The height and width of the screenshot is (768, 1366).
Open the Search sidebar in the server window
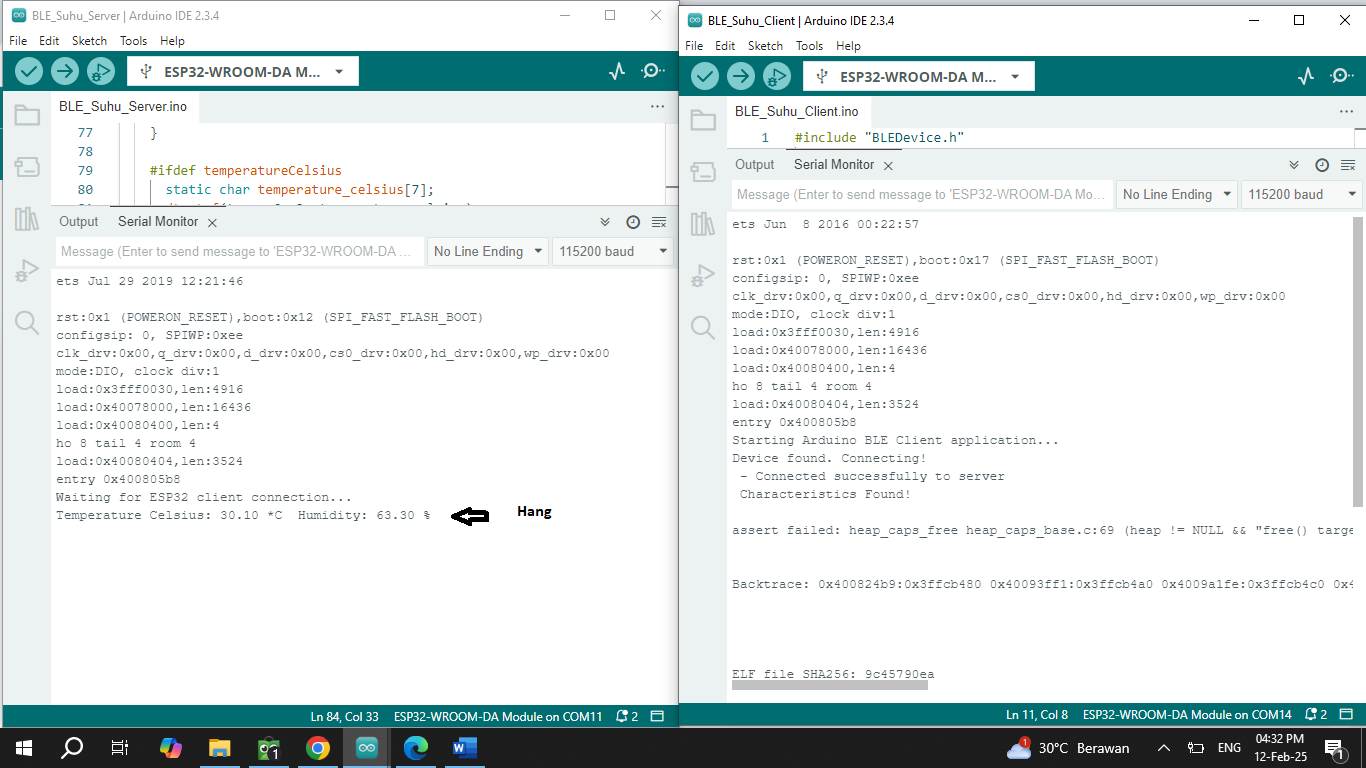pos(27,323)
